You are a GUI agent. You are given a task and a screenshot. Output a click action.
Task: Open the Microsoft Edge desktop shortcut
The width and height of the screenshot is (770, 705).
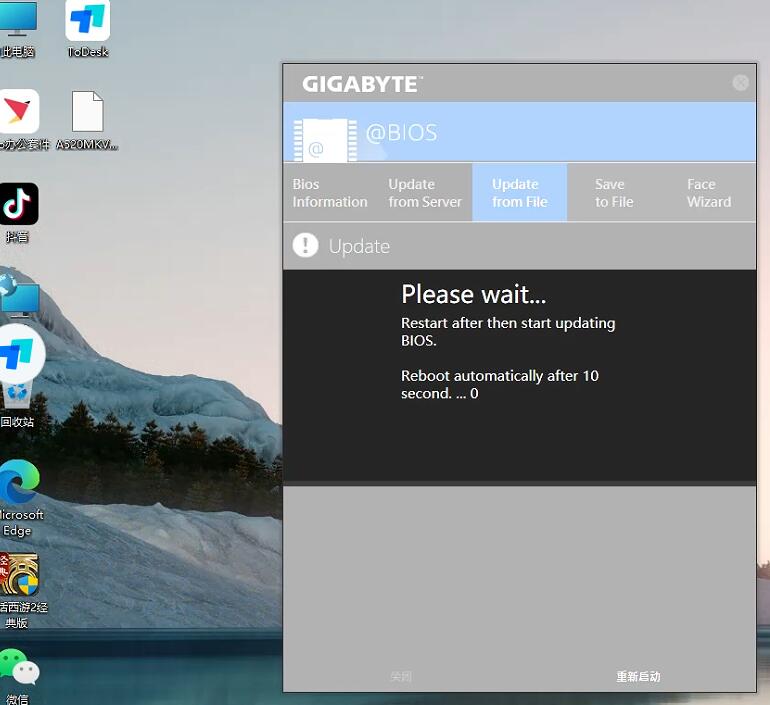tap(18, 486)
